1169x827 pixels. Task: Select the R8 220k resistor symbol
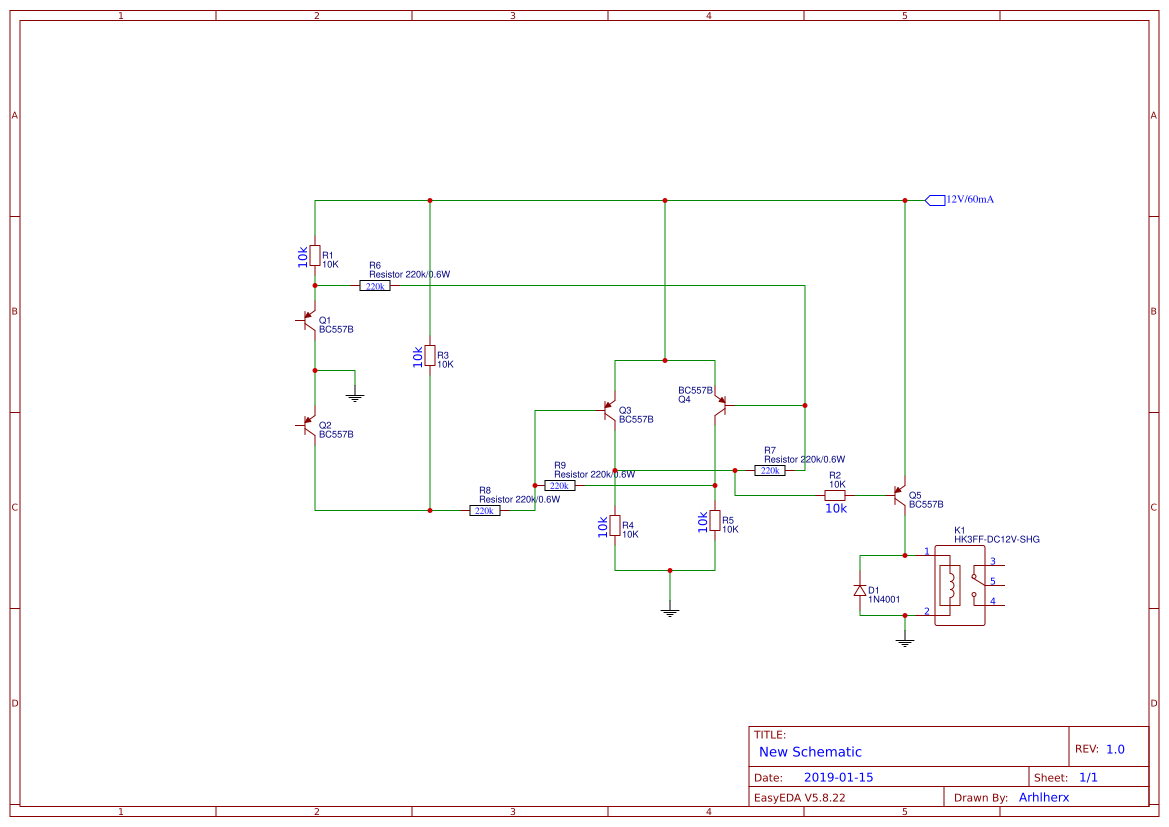coord(484,510)
